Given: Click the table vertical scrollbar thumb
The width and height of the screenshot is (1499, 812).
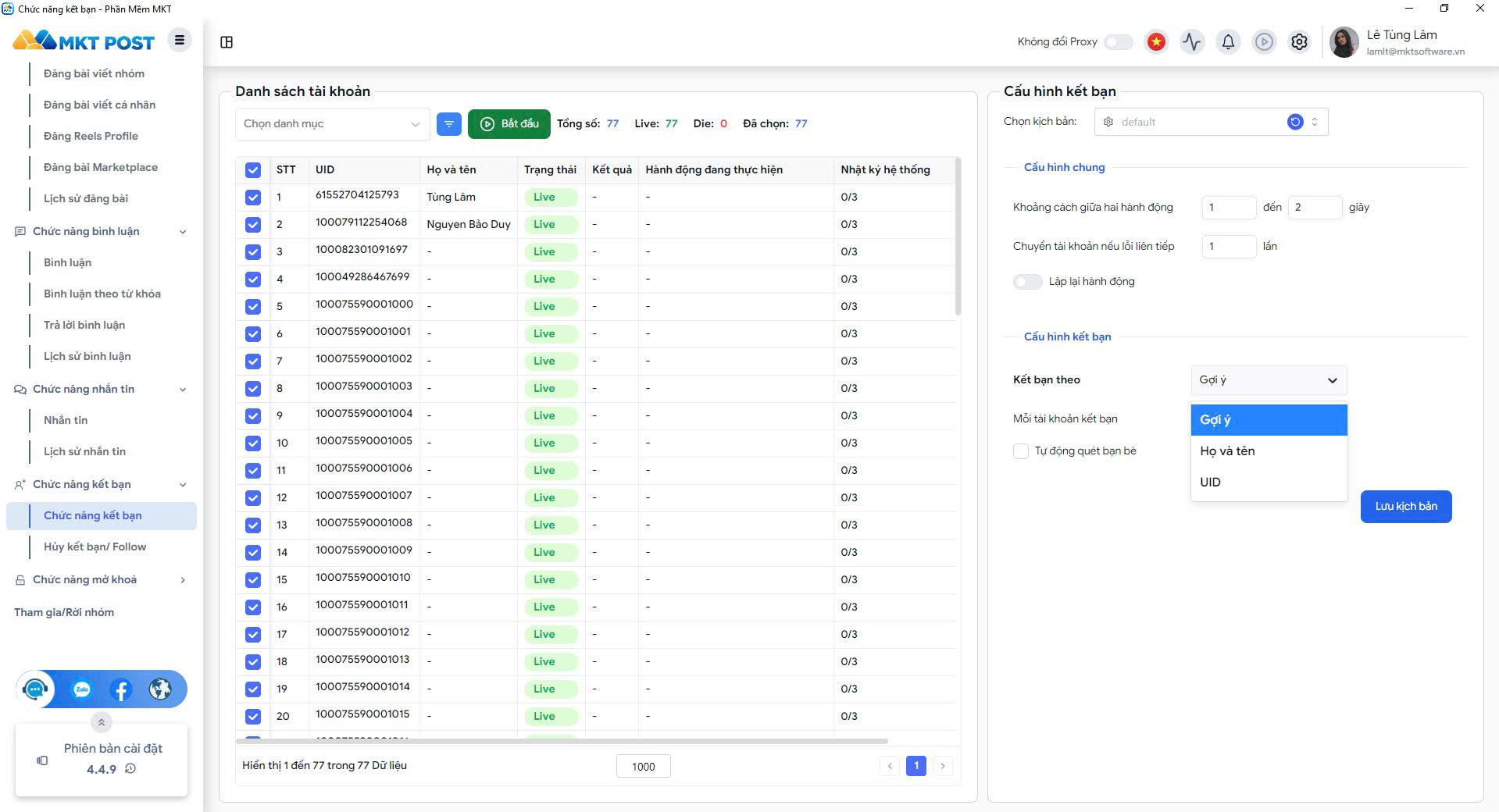Looking at the screenshot, I should point(958,237).
